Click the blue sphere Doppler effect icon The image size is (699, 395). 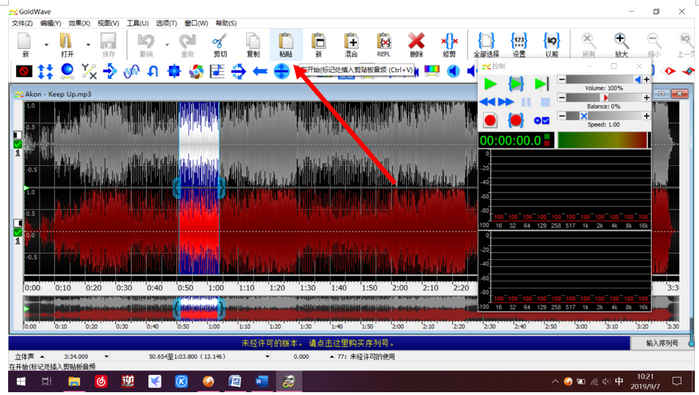67,71
